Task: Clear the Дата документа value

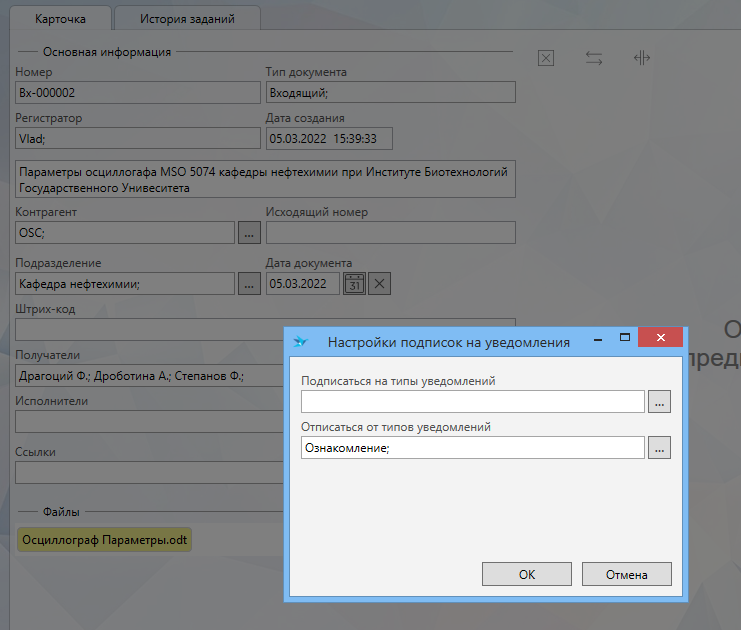Action: coord(379,284)
